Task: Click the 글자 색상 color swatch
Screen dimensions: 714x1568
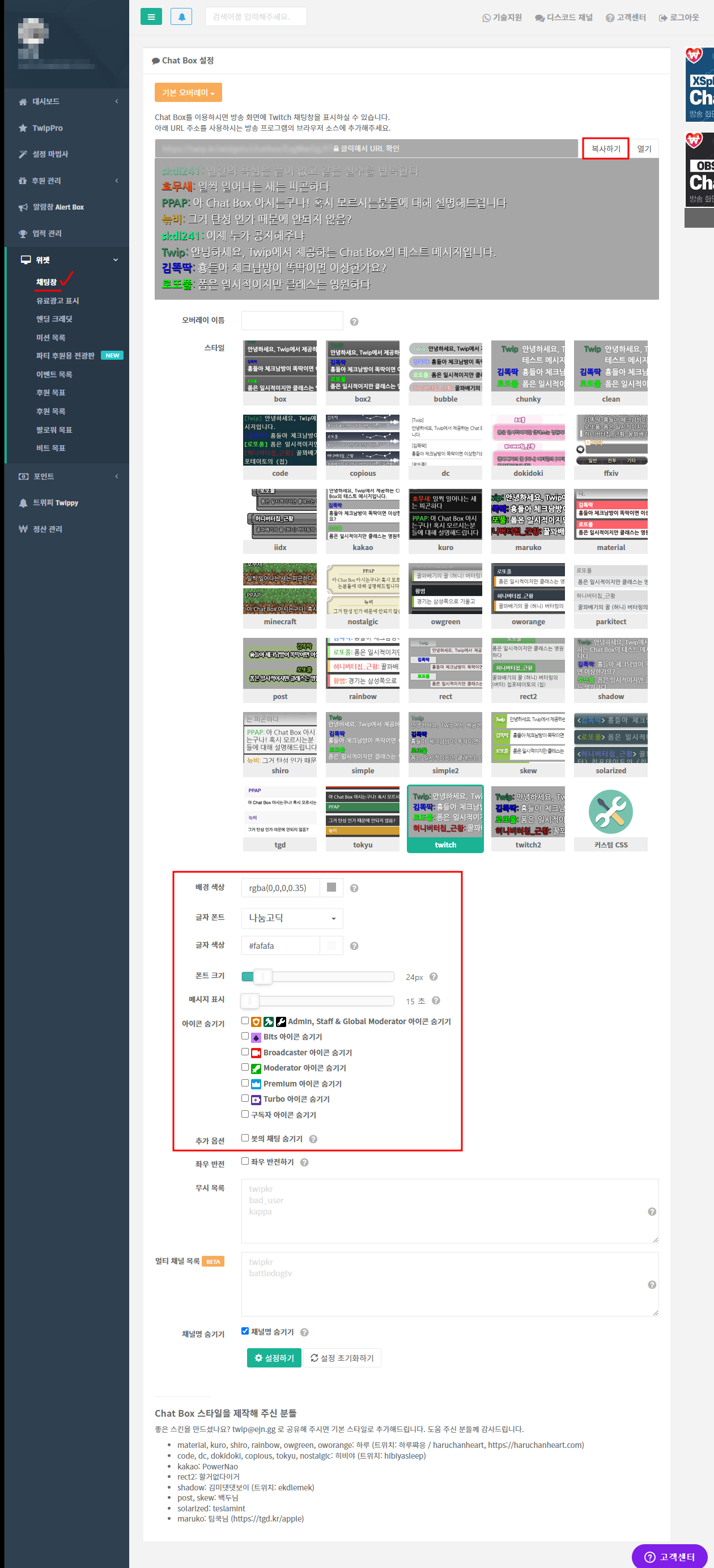Action: coord(331,945)
